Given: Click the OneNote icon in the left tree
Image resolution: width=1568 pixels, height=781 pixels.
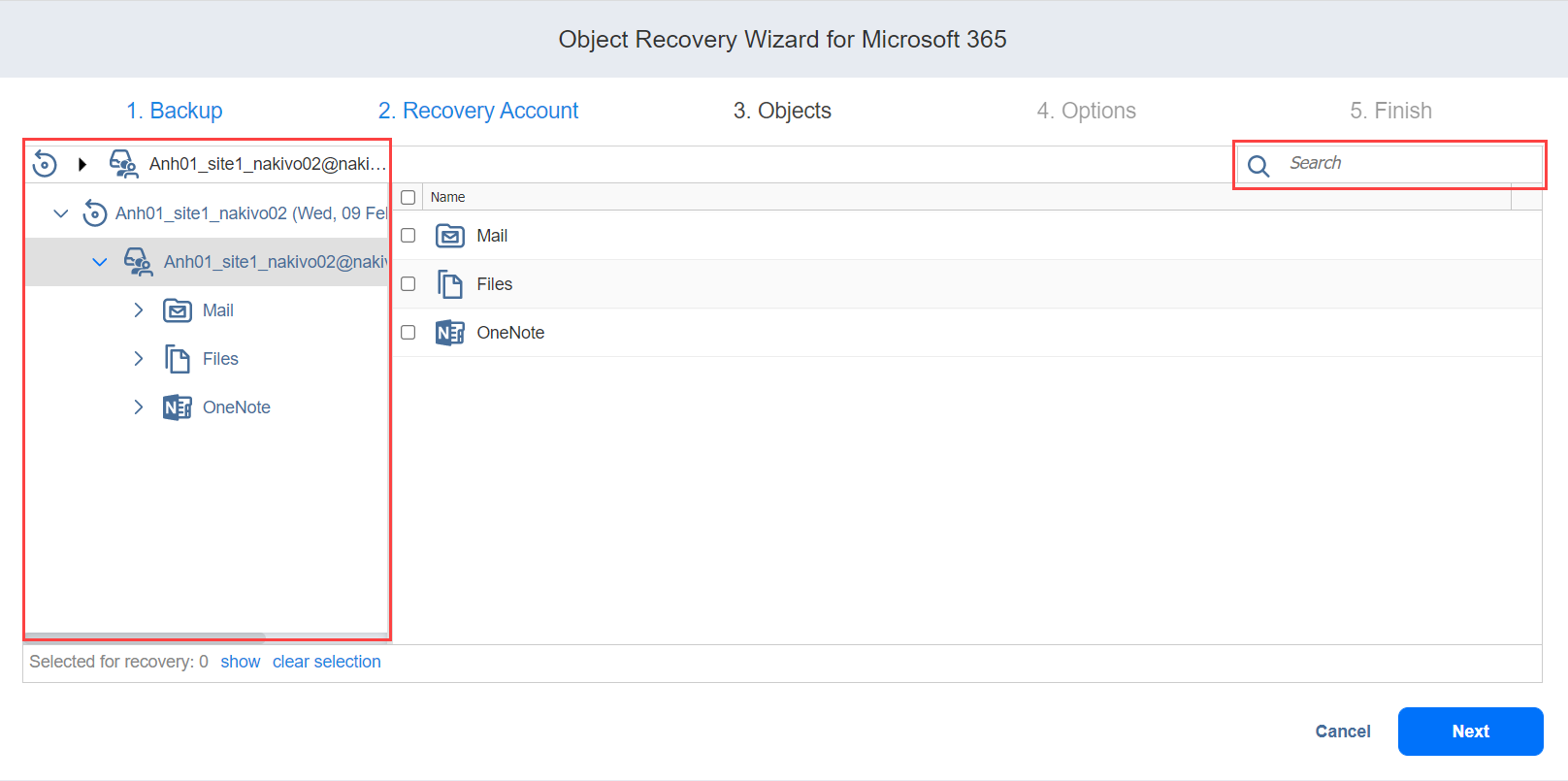Looking at the screenshot, I should 178,407.
